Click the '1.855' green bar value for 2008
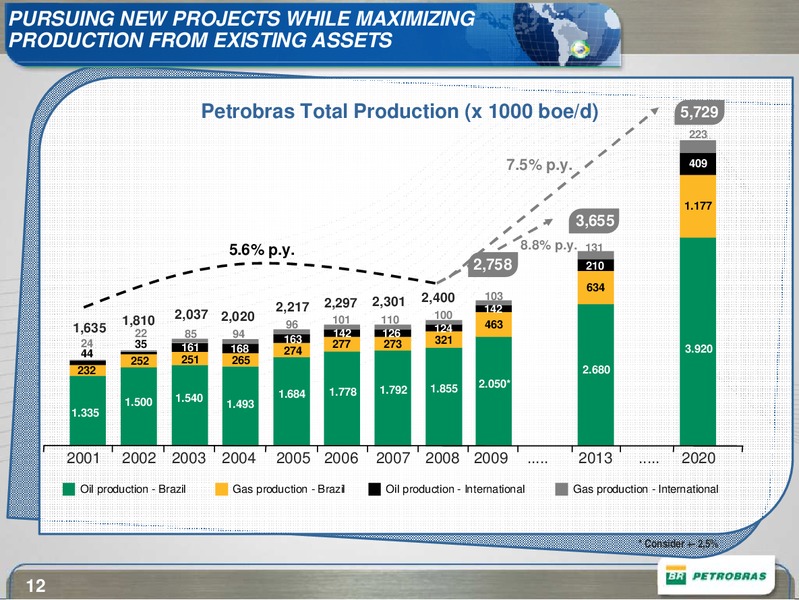 pyautogui.click(x=444, y=388)
